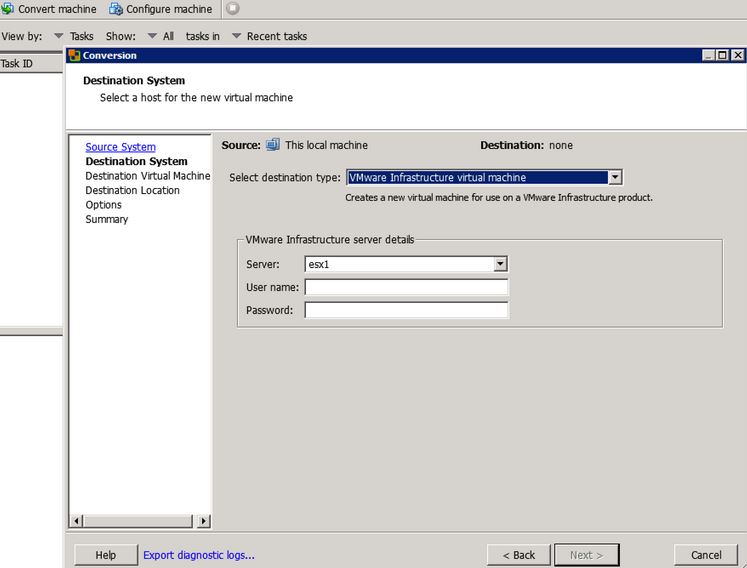Viewport: 747px width, 568px height.
Task: Click the Task ID column header
Action: pos(31,63)
